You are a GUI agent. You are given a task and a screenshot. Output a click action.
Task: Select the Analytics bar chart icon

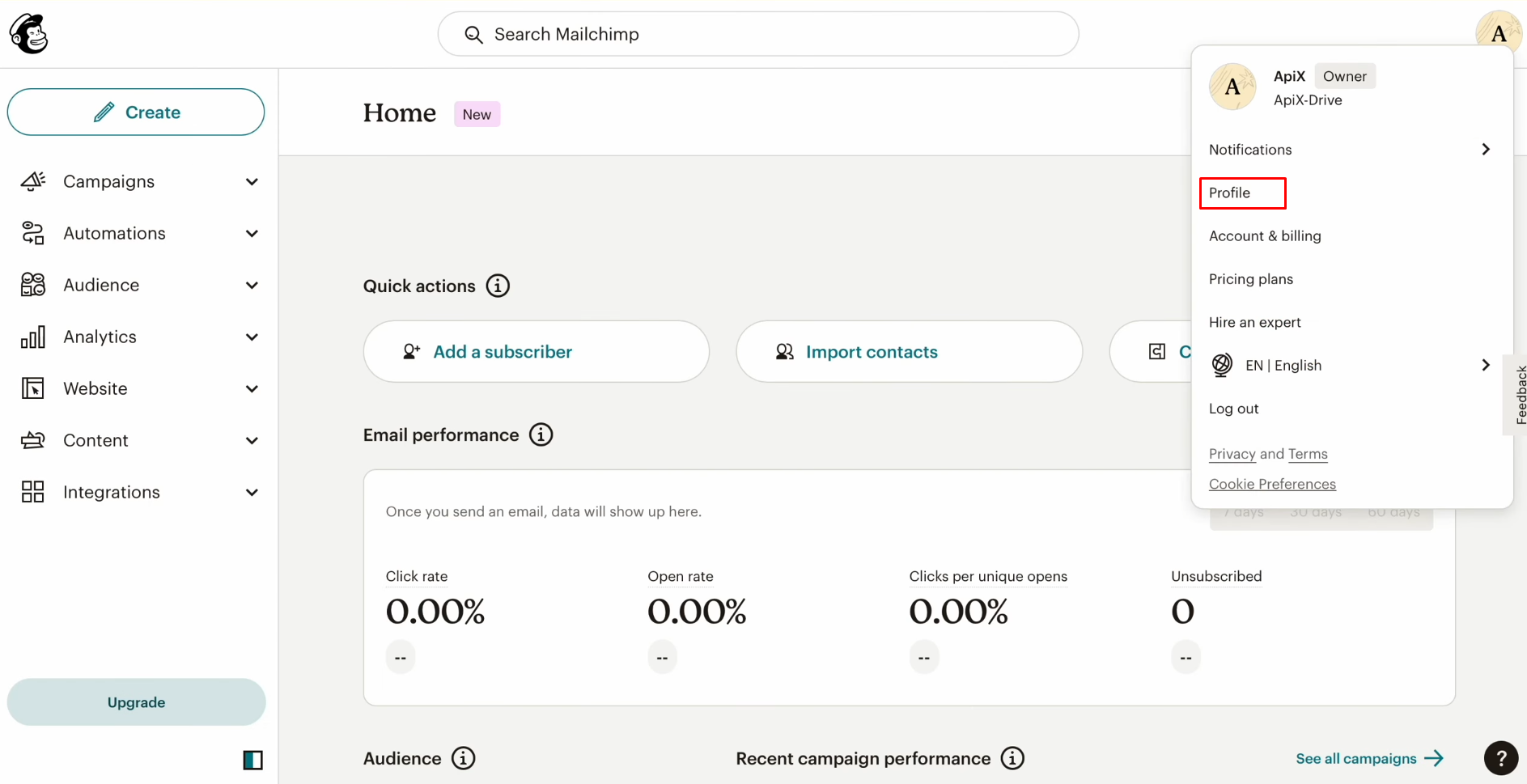click(x=32, y=337)
